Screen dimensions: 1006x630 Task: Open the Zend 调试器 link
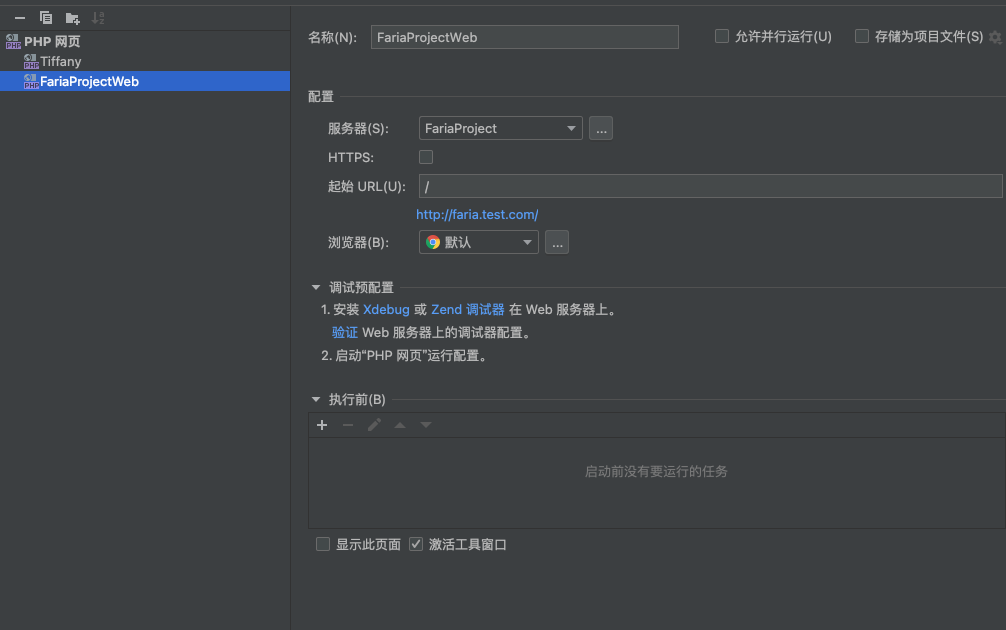[468, 310]
